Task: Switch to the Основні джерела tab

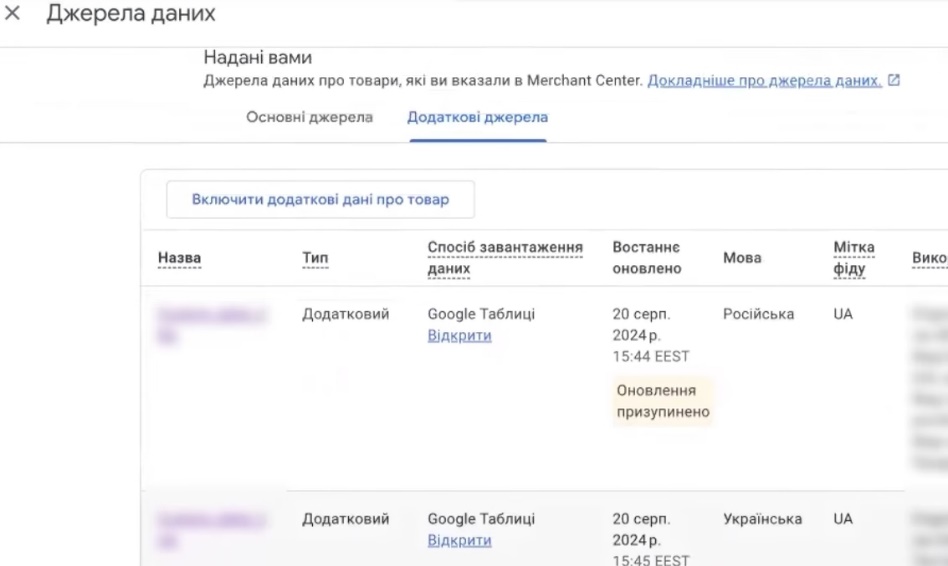Action: pos(309,117)
